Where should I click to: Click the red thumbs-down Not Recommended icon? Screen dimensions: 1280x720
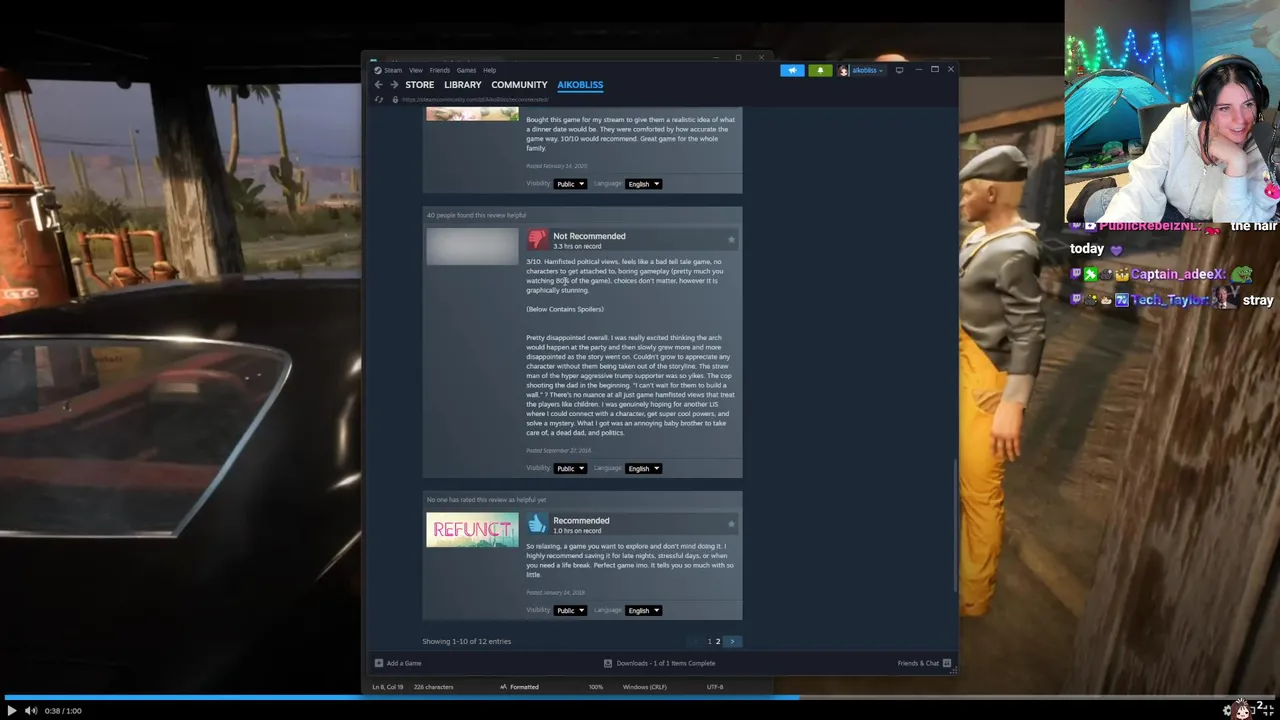(538, 239)
